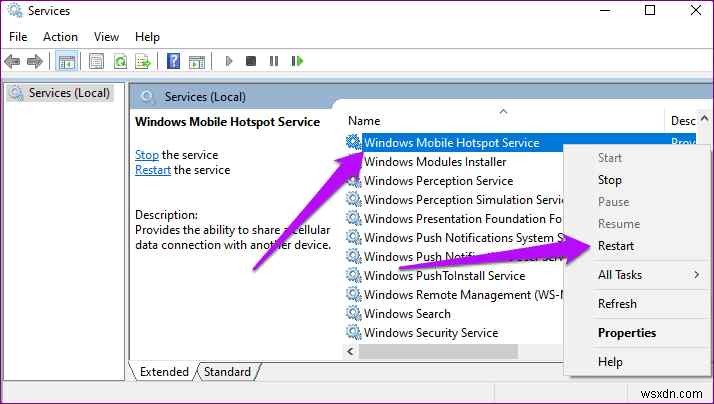
Task: Click gear icon beside Windows Push Notifications System
Action: (x=353, y=238)
